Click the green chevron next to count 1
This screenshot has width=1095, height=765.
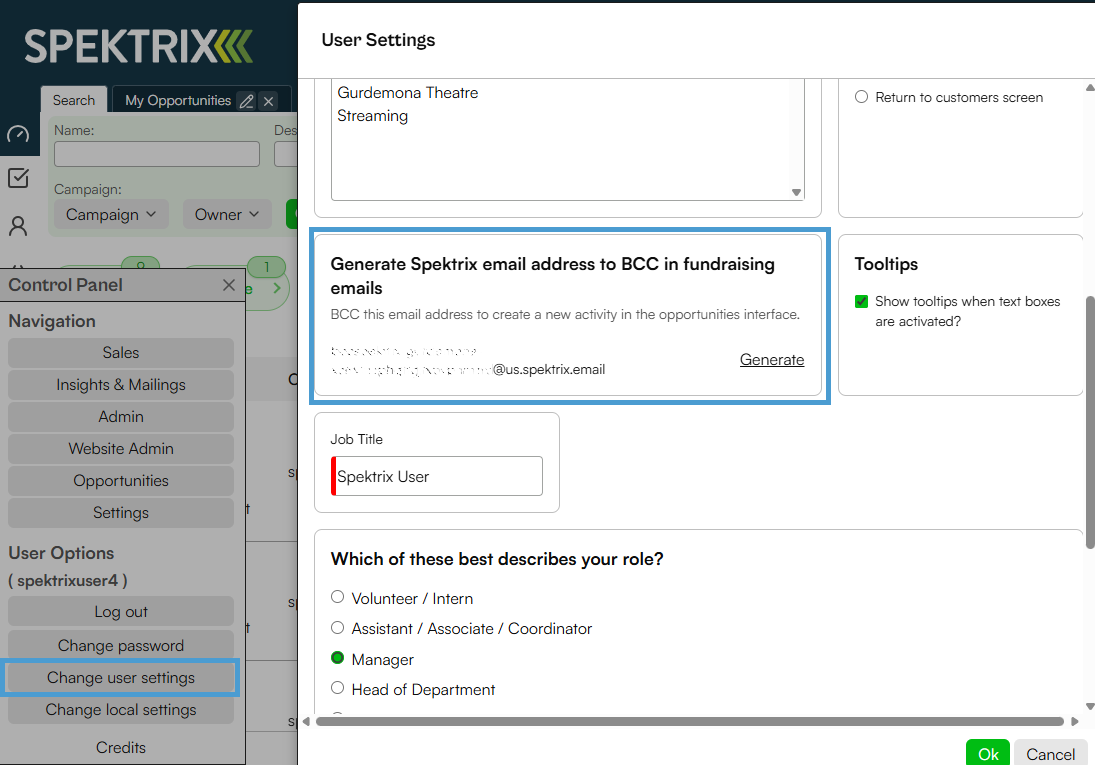pyautogui.click(x=277, y=288)
